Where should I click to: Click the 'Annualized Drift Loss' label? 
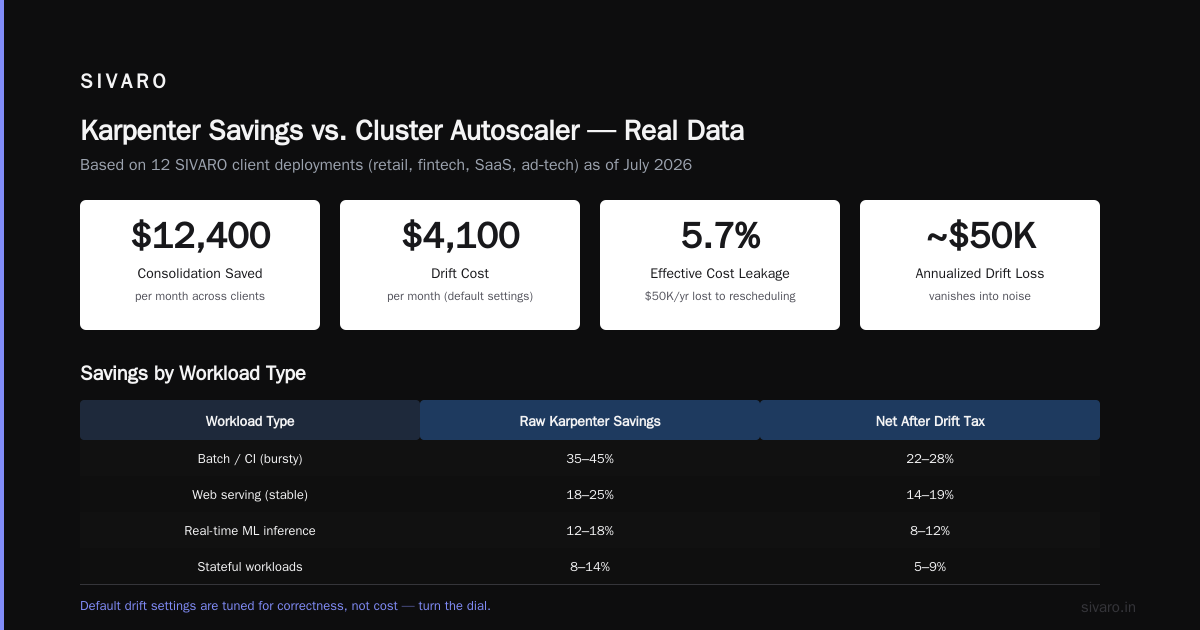pyautogui.click(x=980, y=273)
